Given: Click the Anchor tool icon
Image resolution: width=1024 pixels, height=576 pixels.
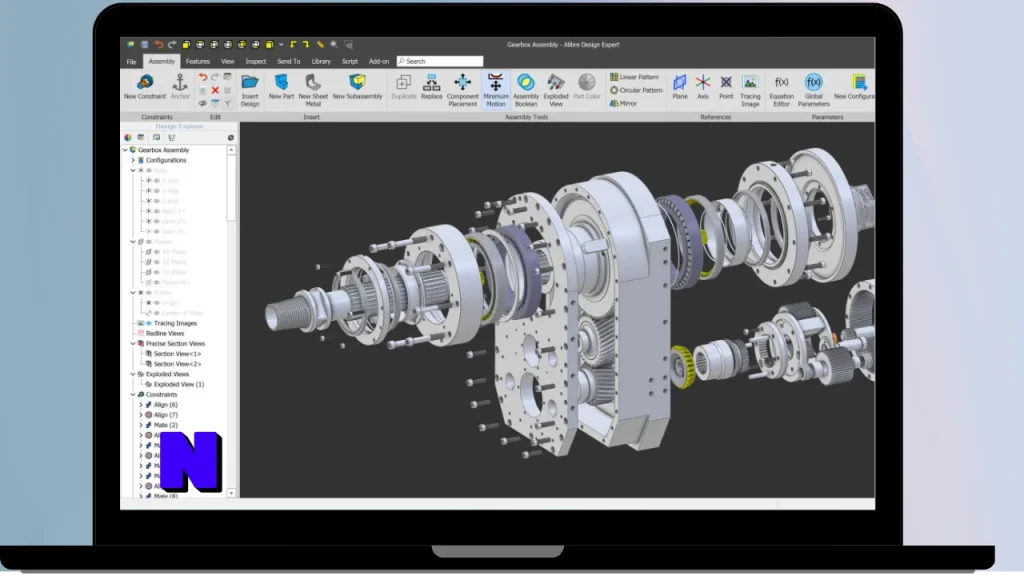Looking at the screenshot, I should [180, 87].
